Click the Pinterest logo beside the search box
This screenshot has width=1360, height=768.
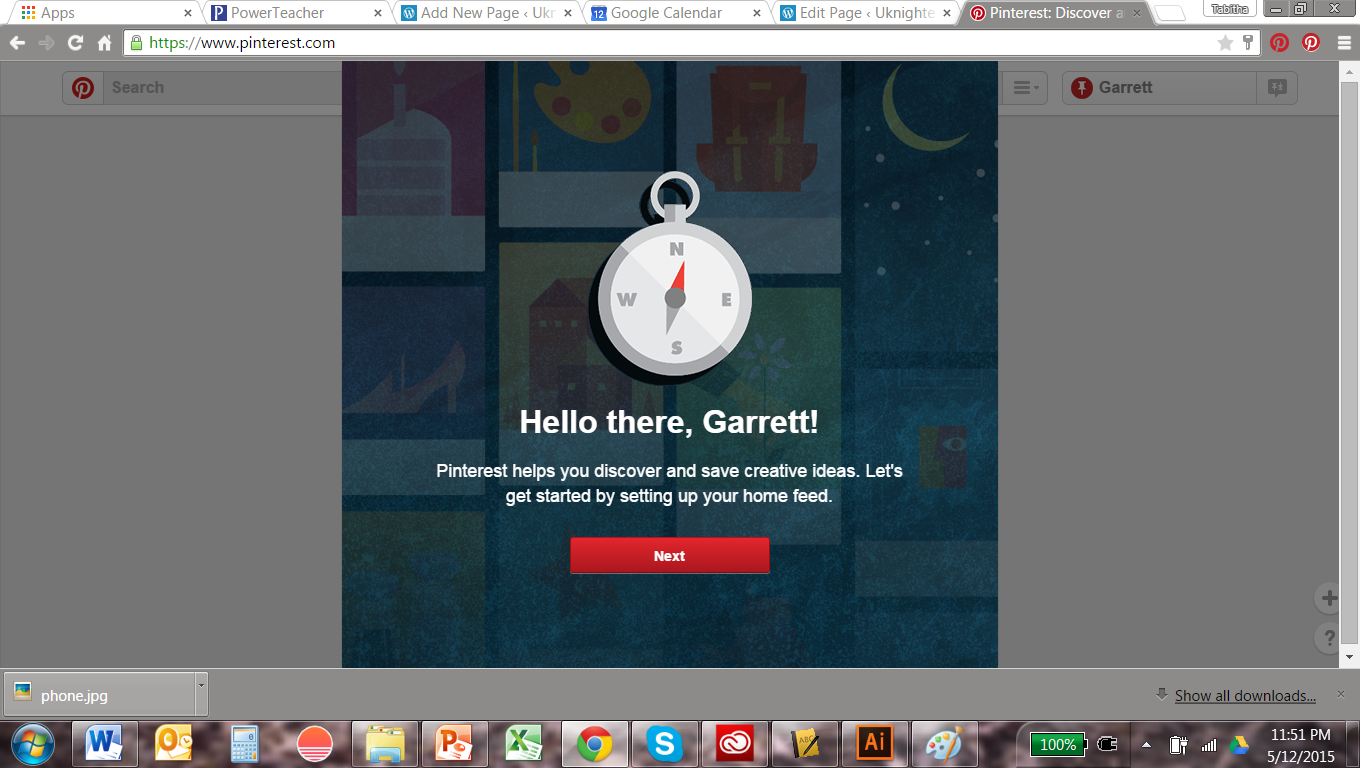(x=83, y=88)
